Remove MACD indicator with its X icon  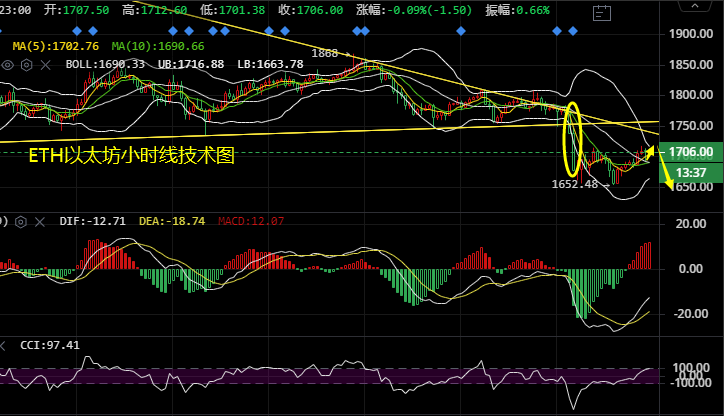coord(40,222)
